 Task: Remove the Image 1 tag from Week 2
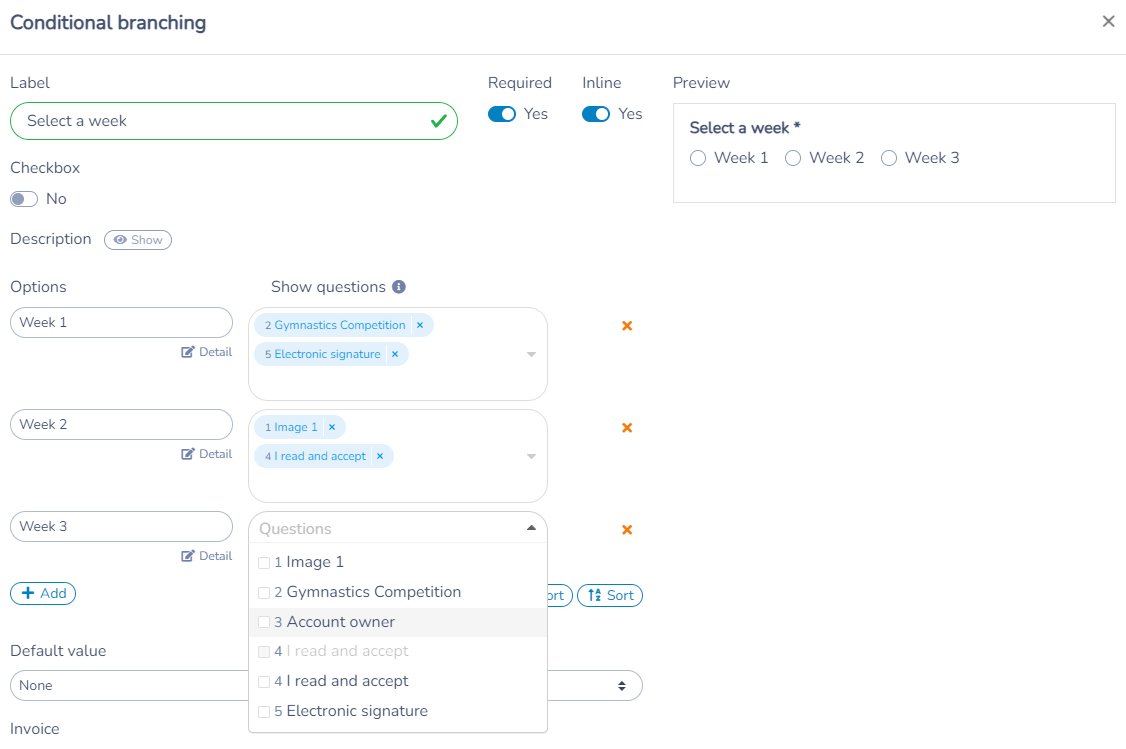coord(332,427)
